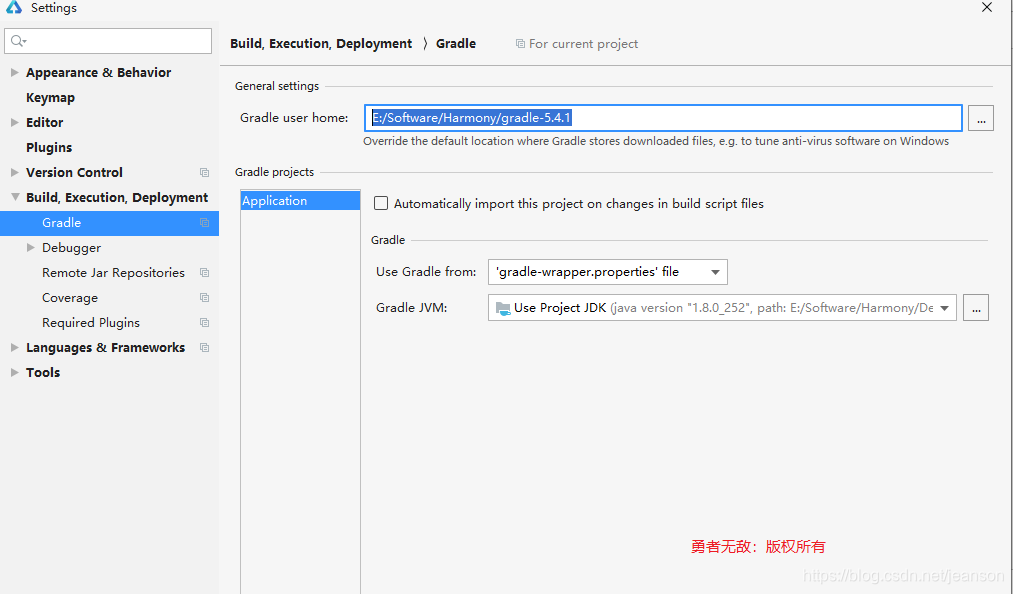This screenshot has width=1013, height=594.
Task: Expand the Editor section arrow
Action: [14, 122]
